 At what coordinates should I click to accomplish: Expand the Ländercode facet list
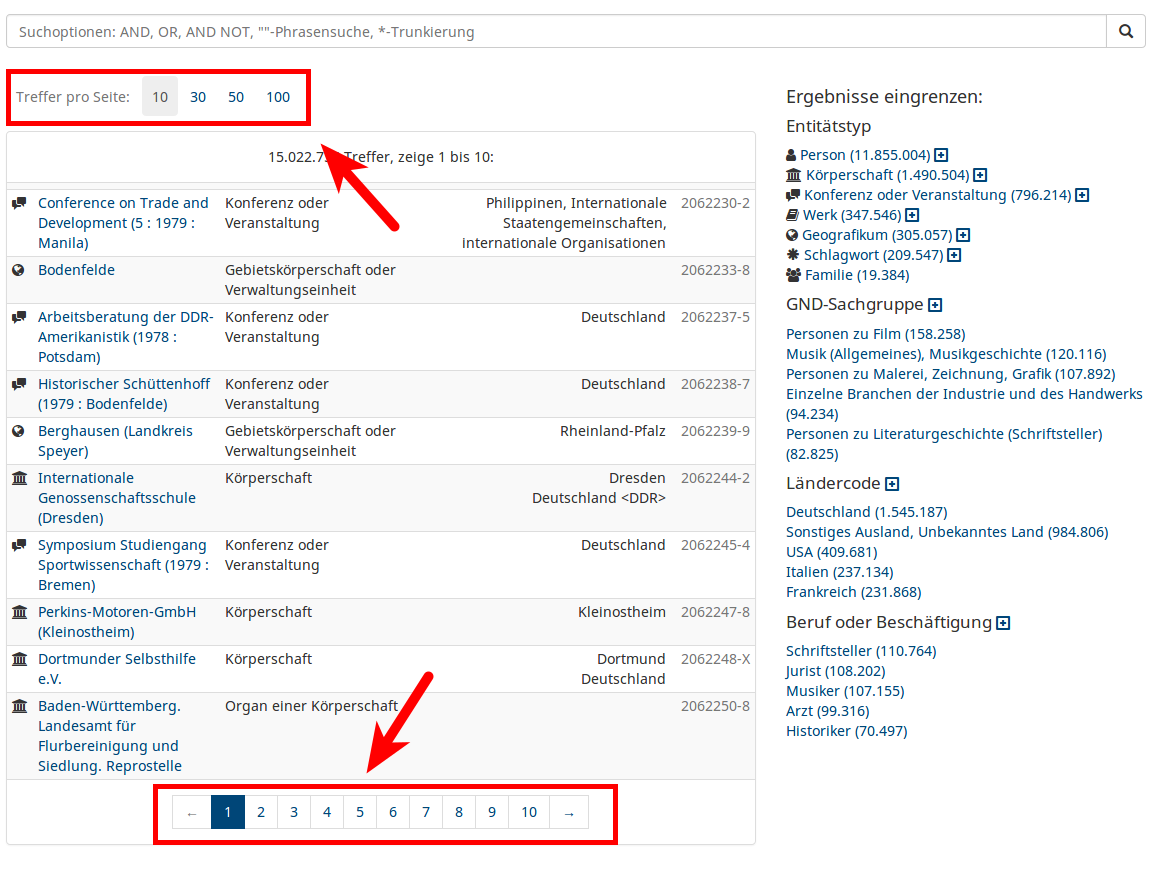[x=892, y=484]
